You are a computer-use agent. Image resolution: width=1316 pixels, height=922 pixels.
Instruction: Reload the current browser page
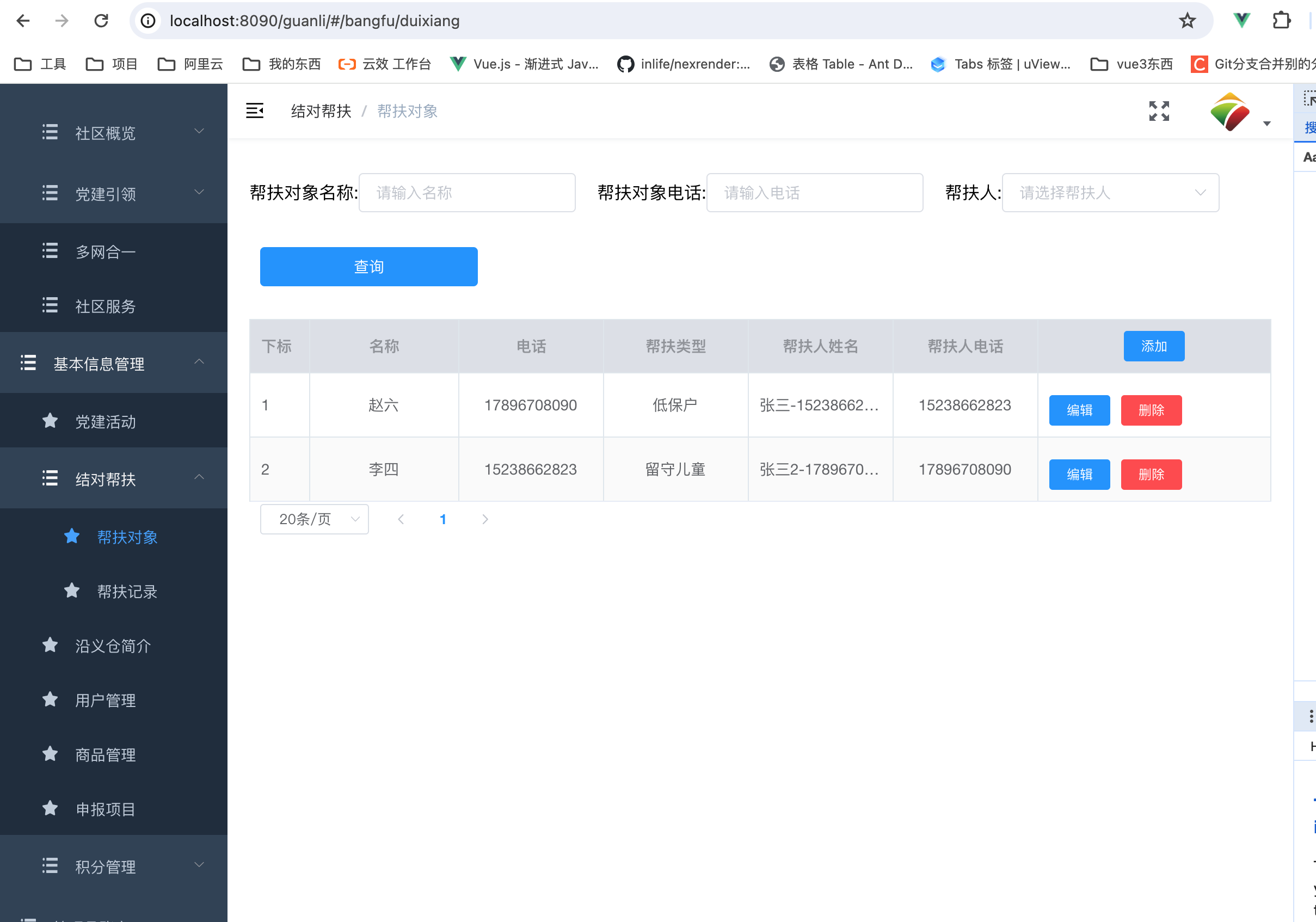(101, 21)
